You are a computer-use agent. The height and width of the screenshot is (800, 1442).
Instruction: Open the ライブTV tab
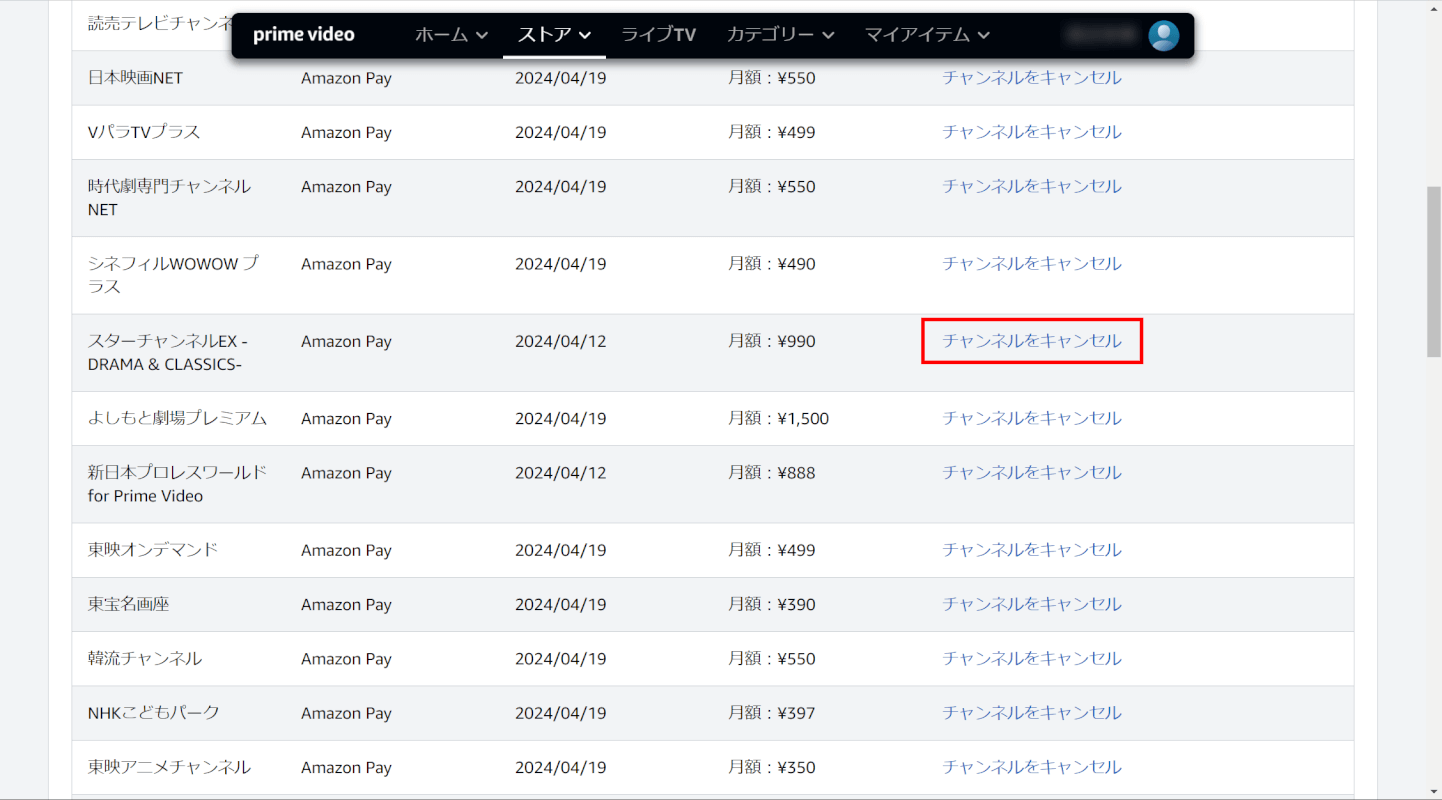pyautogui.click(x=658, y=35)
